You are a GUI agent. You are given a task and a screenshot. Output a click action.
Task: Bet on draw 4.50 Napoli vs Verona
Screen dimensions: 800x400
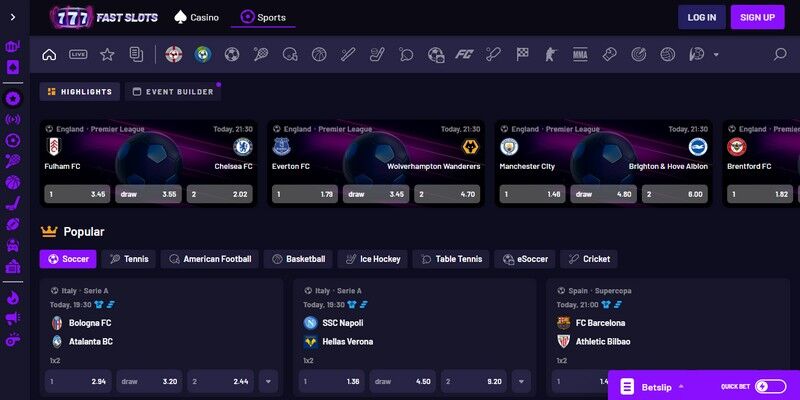pyautogui.click(x=403, y=381)
